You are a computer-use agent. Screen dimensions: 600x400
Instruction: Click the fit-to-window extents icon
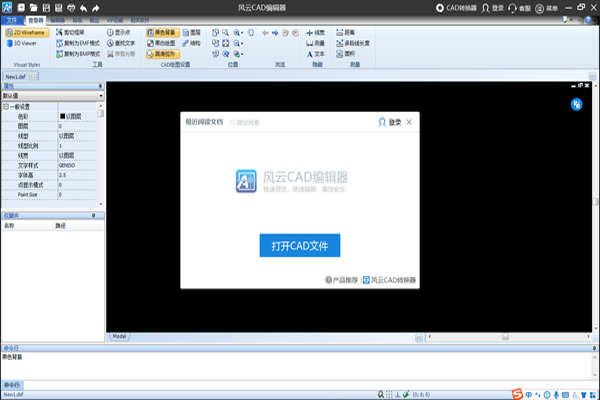tap(226, 43)
